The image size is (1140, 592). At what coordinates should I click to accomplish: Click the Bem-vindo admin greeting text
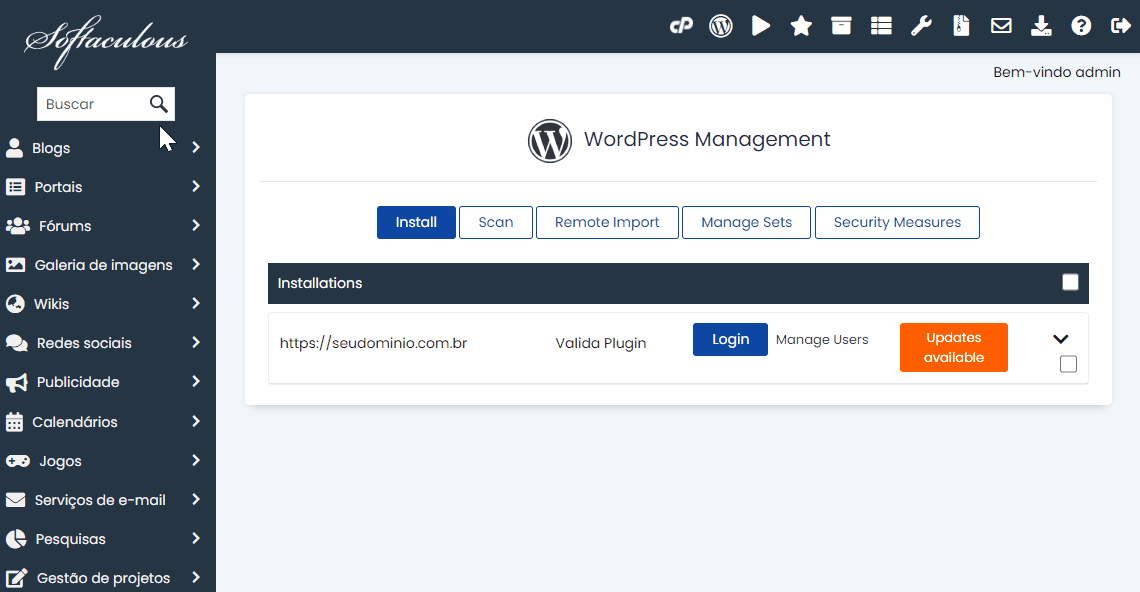pos(1056,72)
